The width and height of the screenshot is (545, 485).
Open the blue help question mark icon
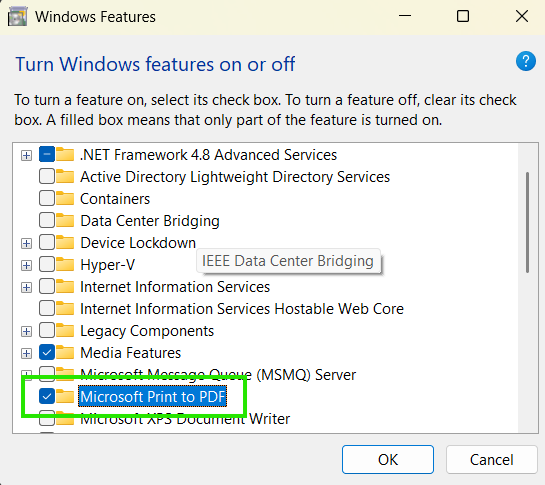(526, 61)
